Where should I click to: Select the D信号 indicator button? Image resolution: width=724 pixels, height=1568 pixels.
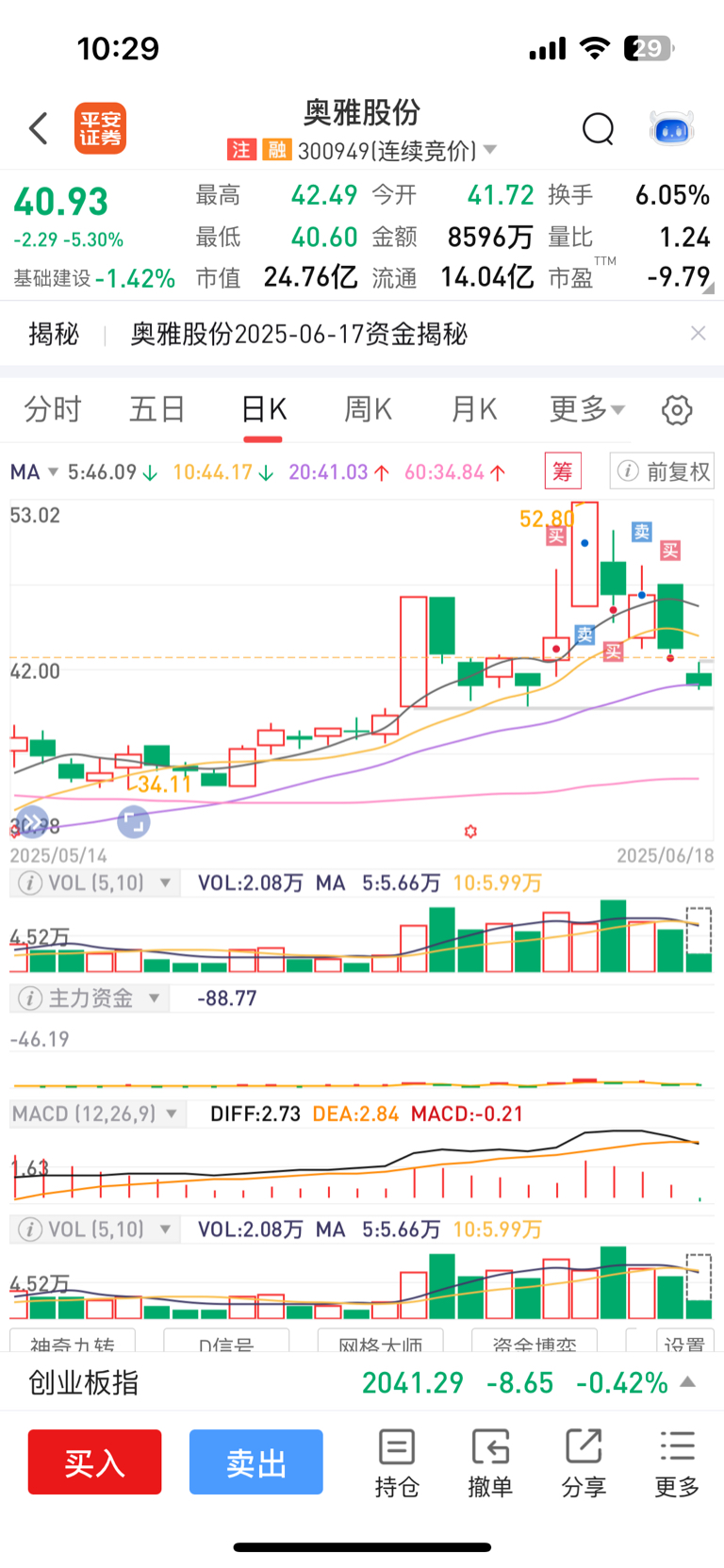pos(226,1343)
